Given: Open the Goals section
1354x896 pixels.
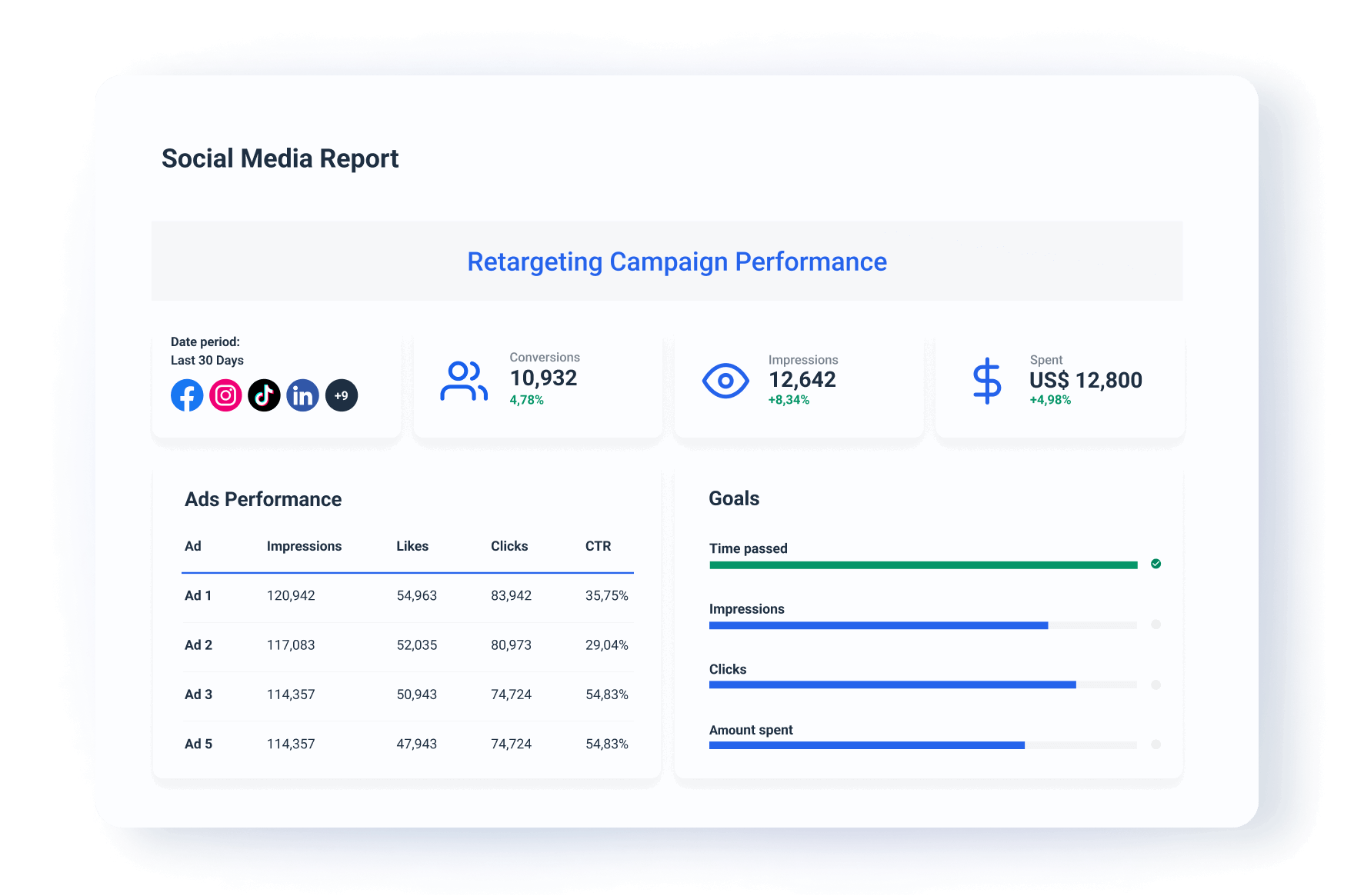Looking at the screenshot, I should 734,498.
